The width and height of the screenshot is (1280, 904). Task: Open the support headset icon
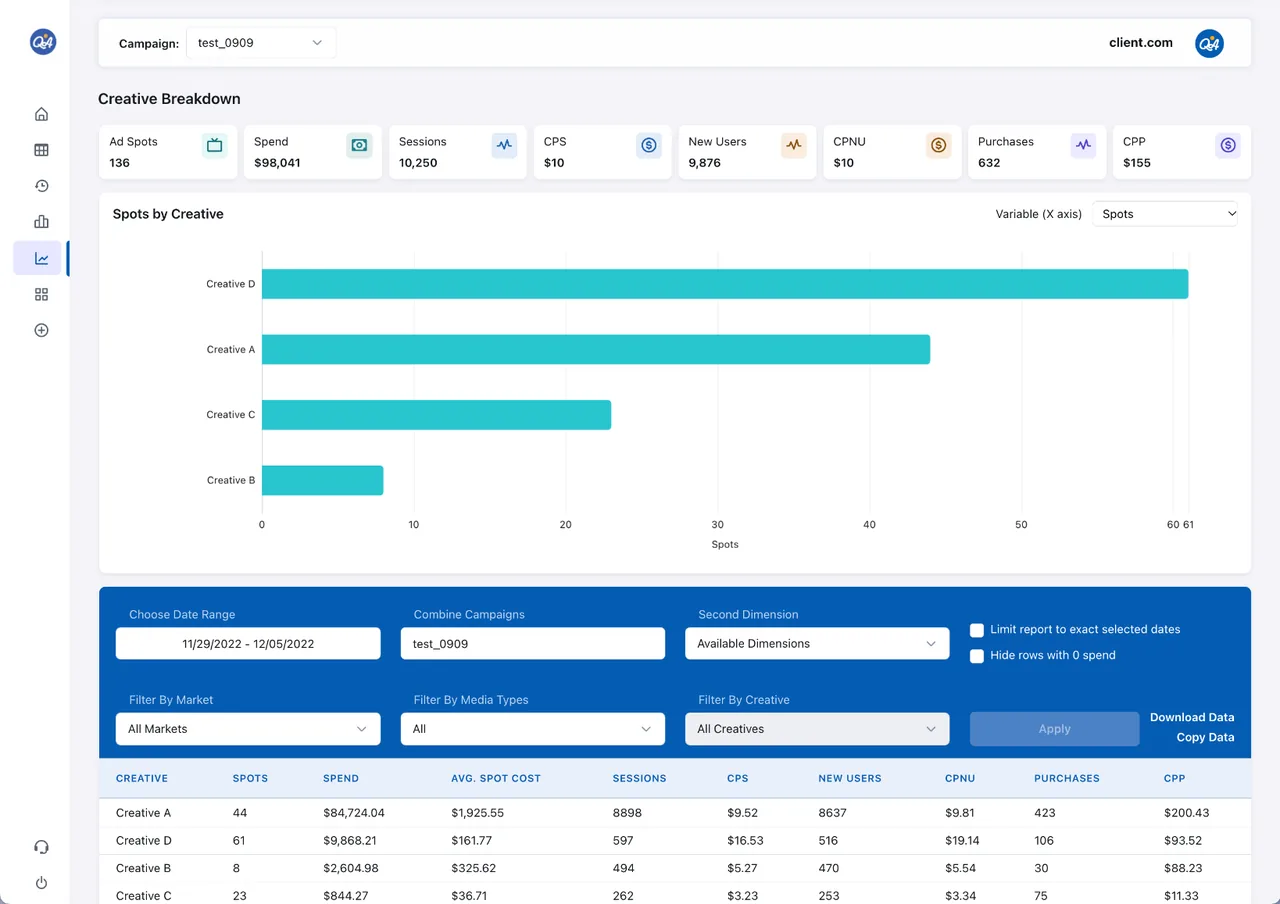coord(41,847)
